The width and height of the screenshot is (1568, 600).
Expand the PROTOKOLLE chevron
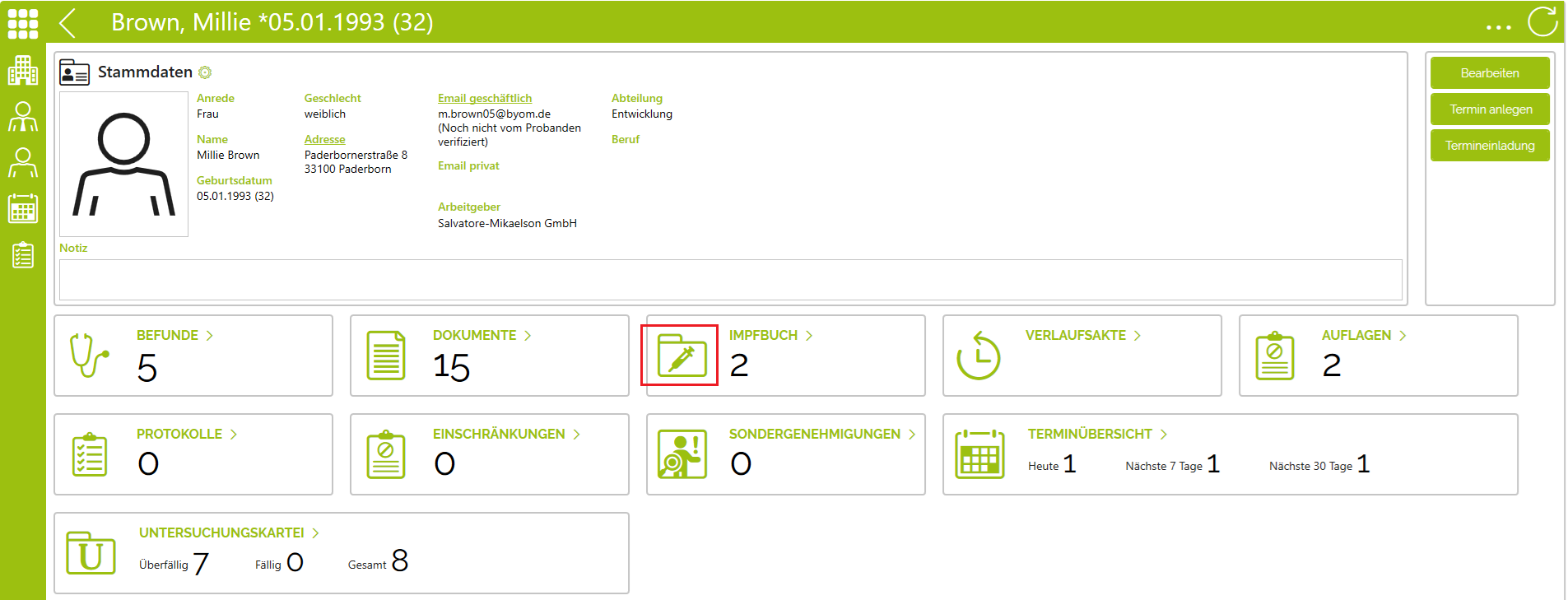tap(234, 435)
